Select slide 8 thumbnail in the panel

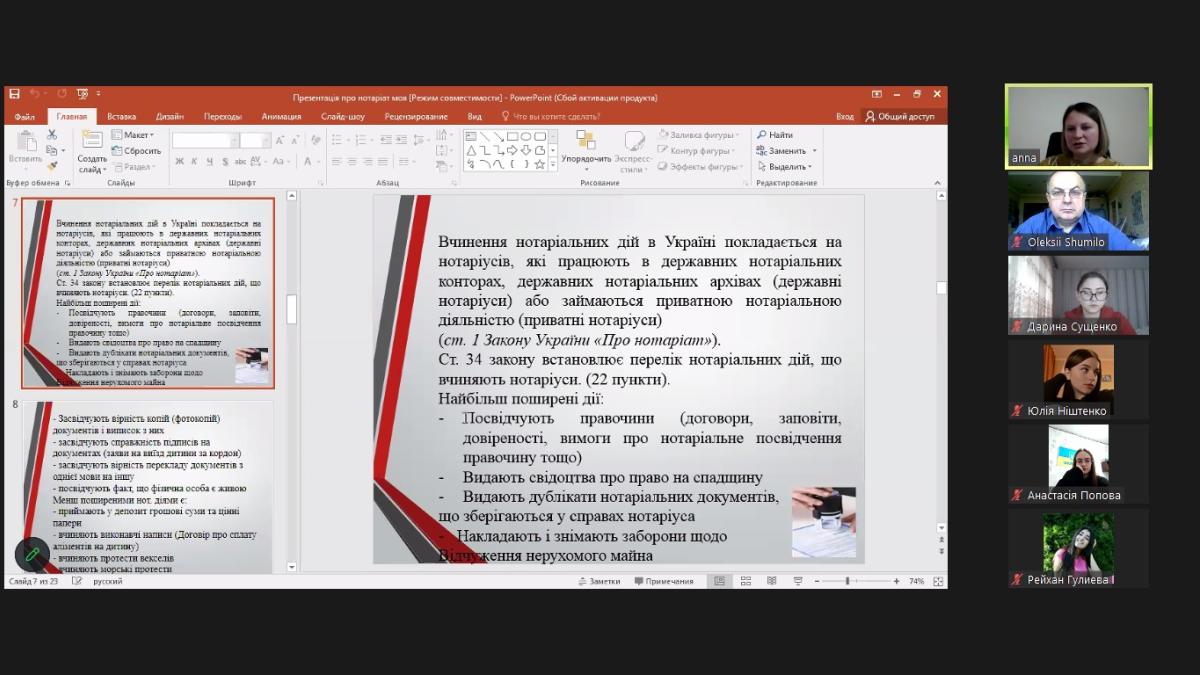[x=148, y=486]
